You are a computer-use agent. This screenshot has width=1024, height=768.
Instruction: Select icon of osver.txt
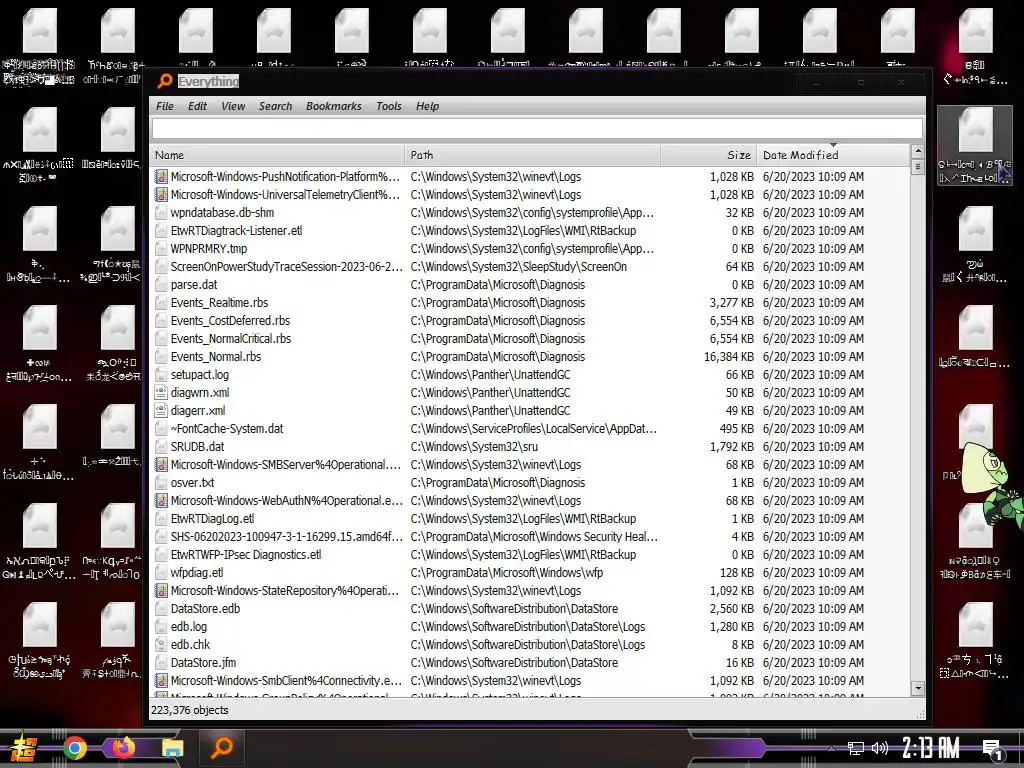pos(161,483)
